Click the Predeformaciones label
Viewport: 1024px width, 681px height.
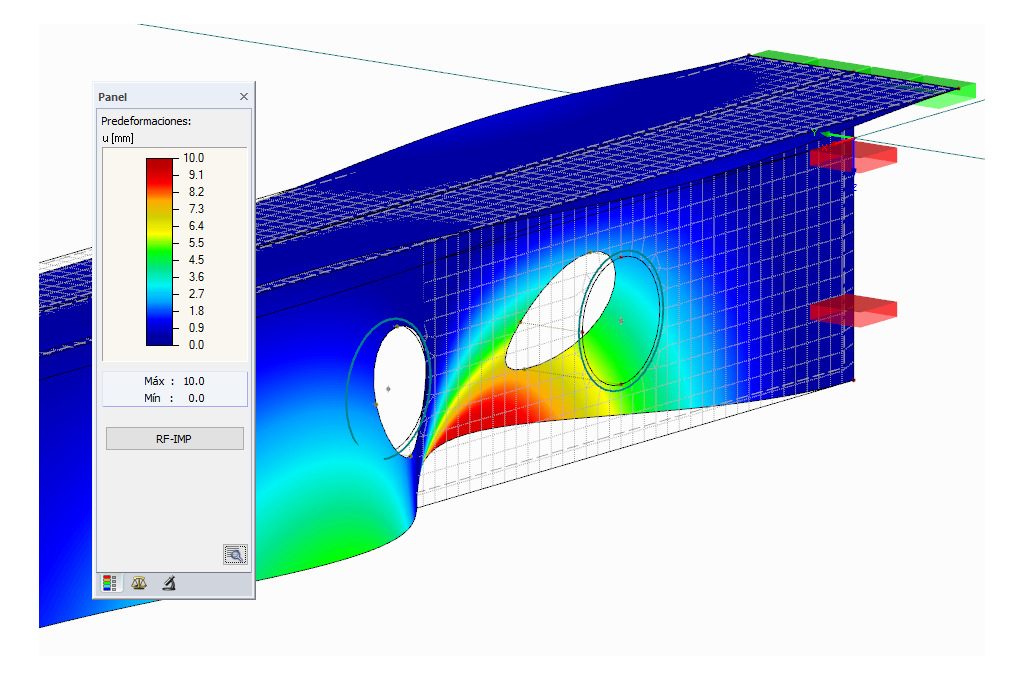(x=146, y=121)
